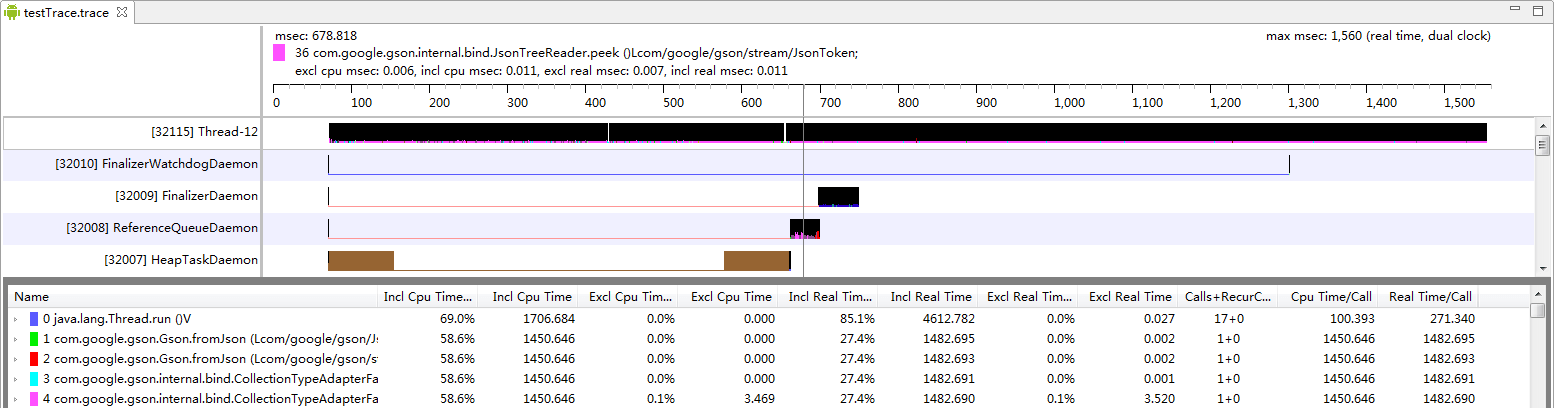Click the 100.393 Cpu Time/Call cell
1554x408 pixels.
pyautogui.click(x=1351, y=319)
